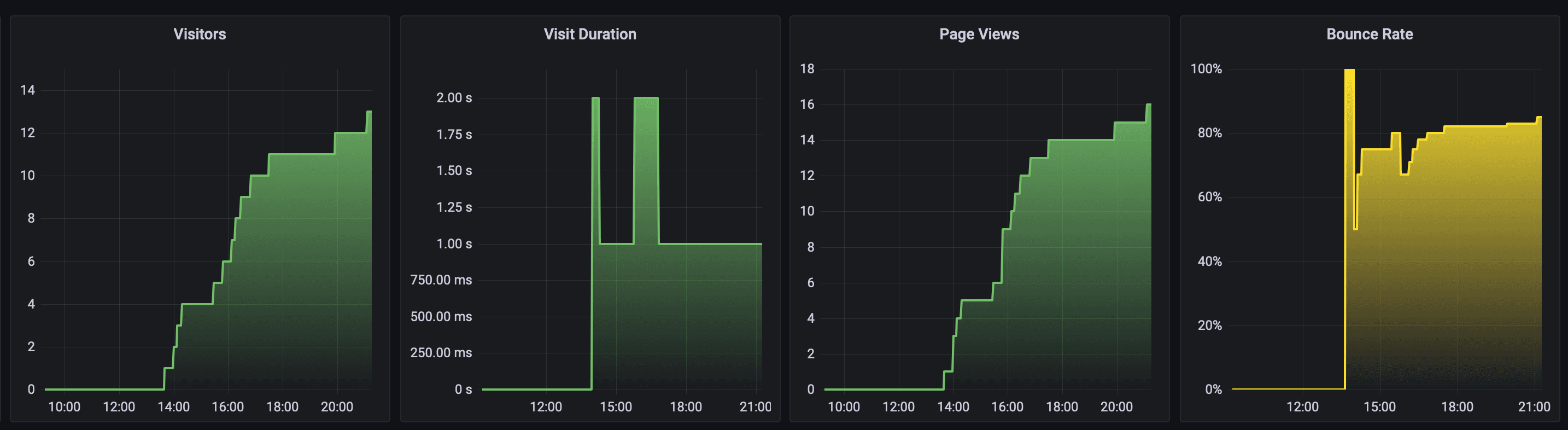This screenshot has height=430, width=1568.
Task: Click the 20:00 time label in Visitors
Action: 337,407
